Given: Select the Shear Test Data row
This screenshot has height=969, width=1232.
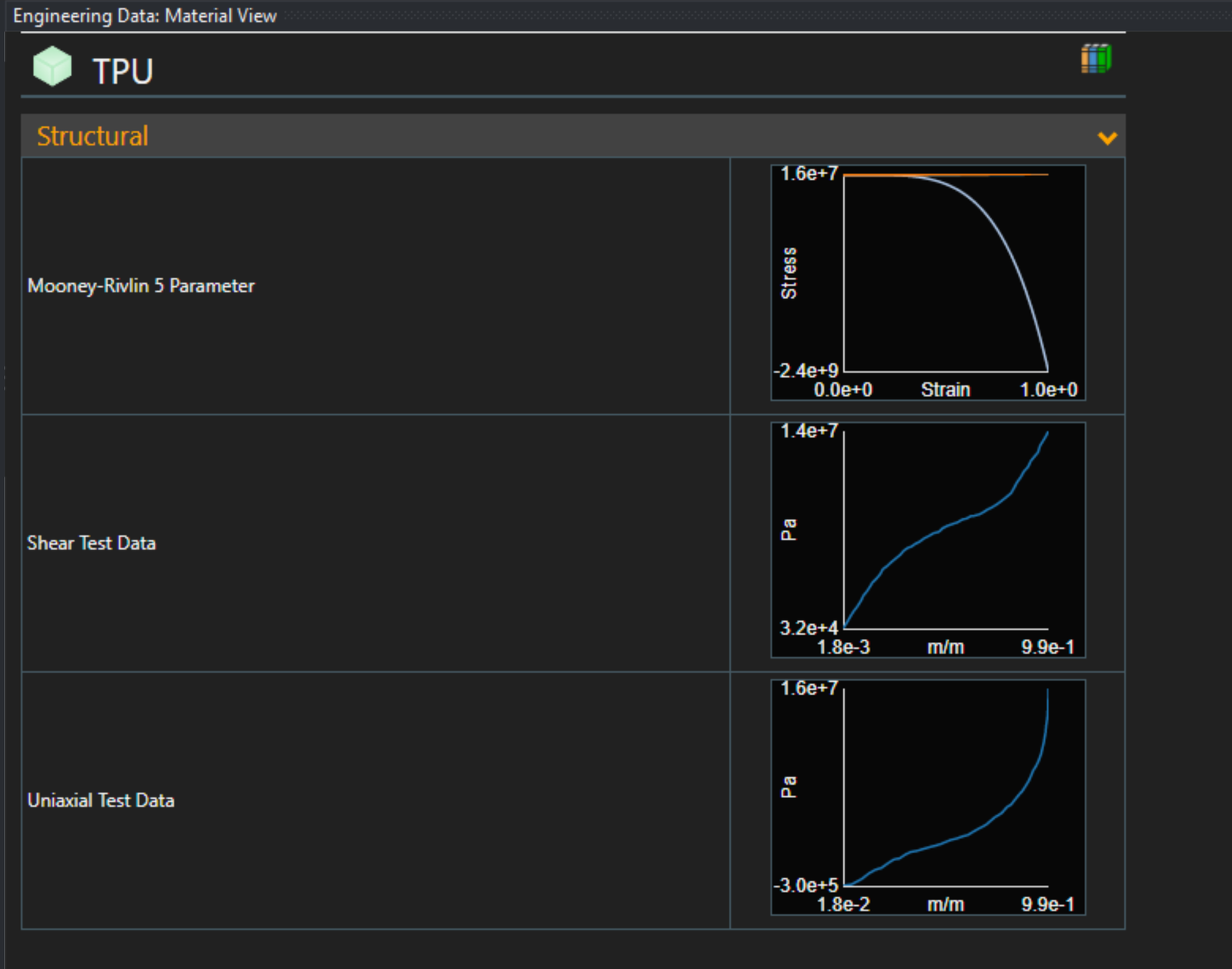Looking at the screenshot, I should (92, 543).
